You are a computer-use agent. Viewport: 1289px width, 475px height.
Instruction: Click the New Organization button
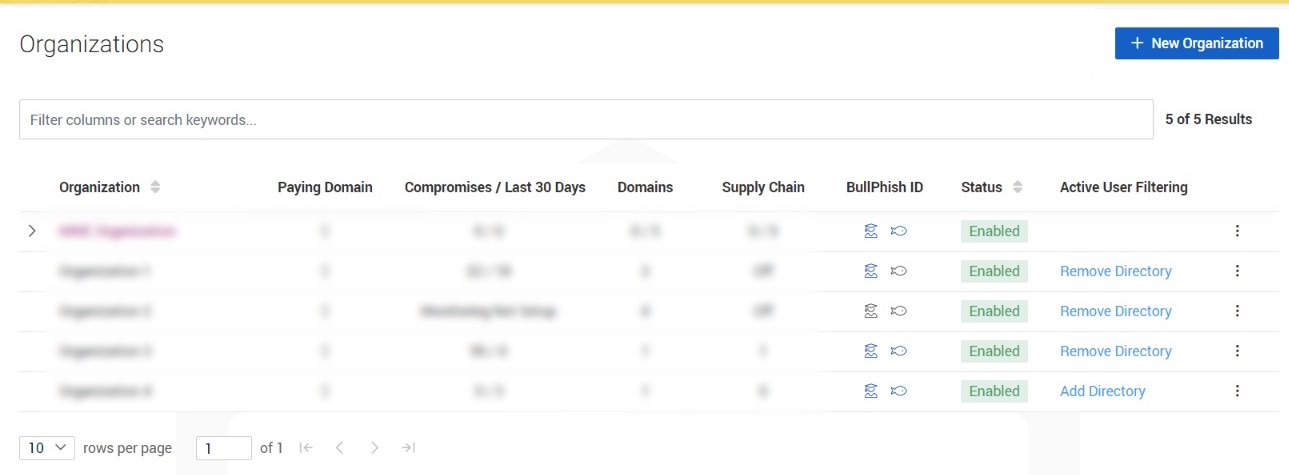click(1196, 43)
